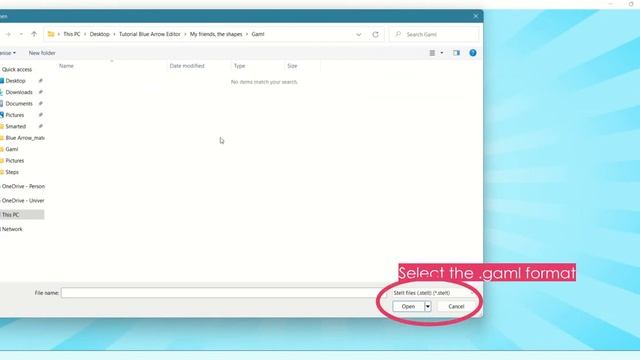Select OneDrive - Univer in sidebar

23,200
